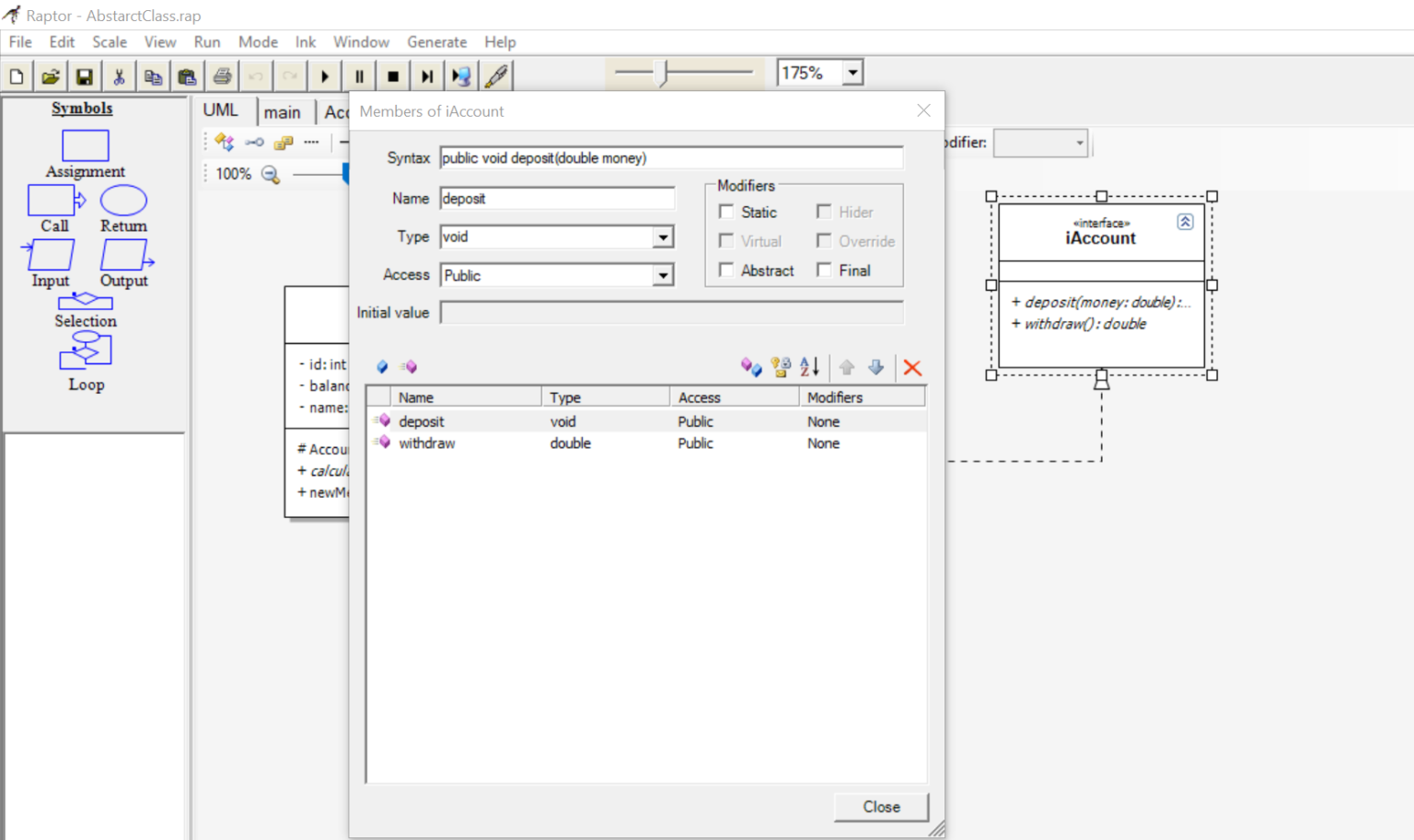Run the flowchart with the Play toolbar icon
This screenshot has width=1414, height=840.
click(x=326, y=75)
